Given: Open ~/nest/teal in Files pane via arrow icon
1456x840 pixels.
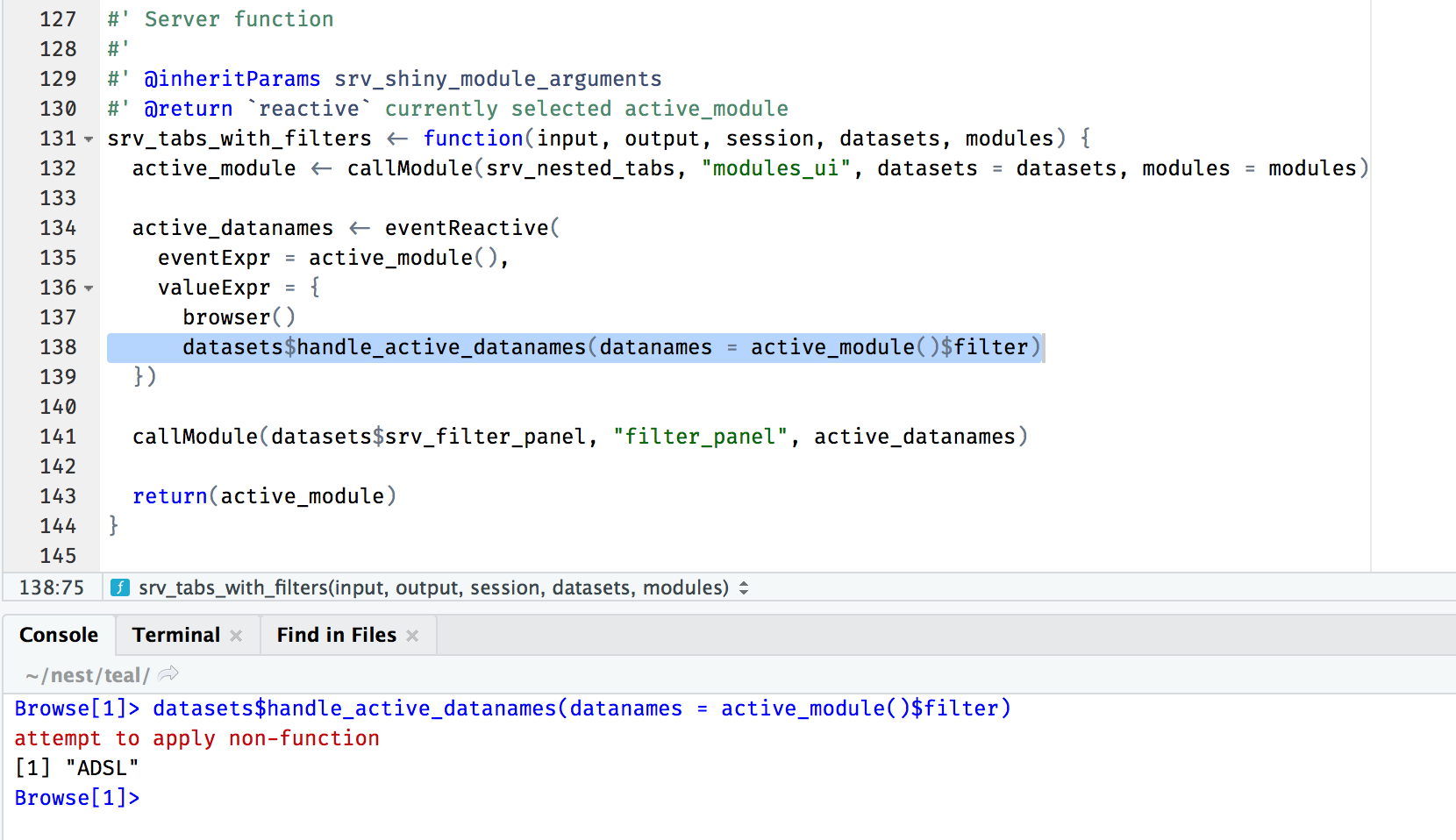Looking at the screenshot, I should [x=168, y=674].
